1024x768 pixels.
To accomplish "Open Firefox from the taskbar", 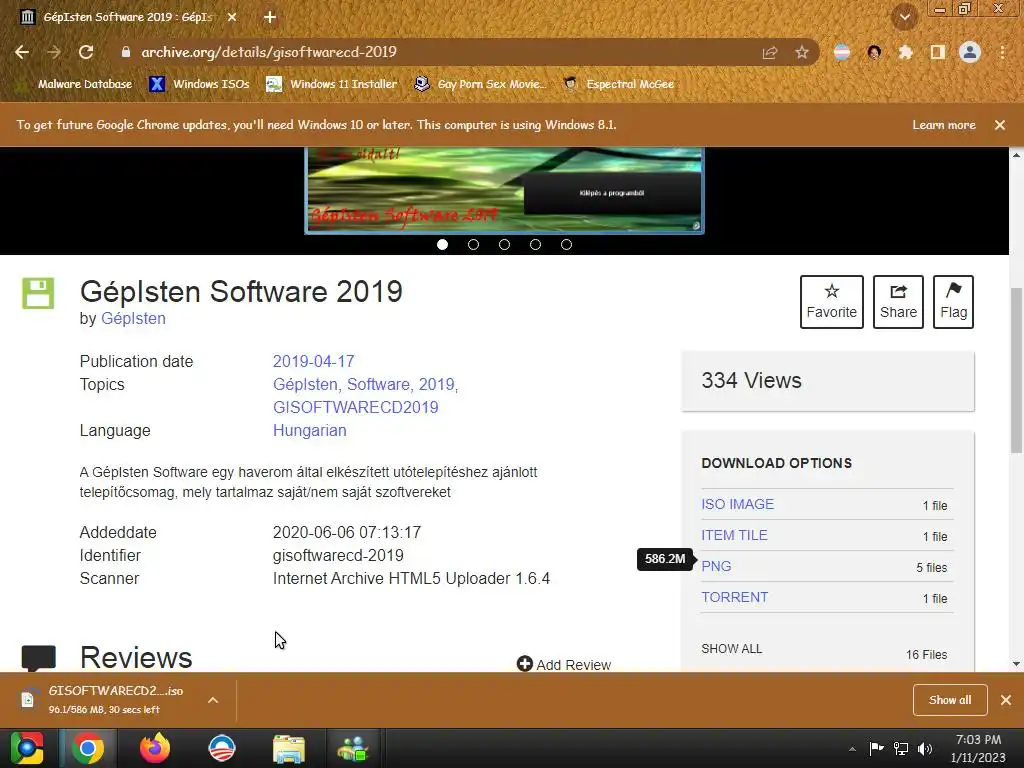I will pos(155,748).
